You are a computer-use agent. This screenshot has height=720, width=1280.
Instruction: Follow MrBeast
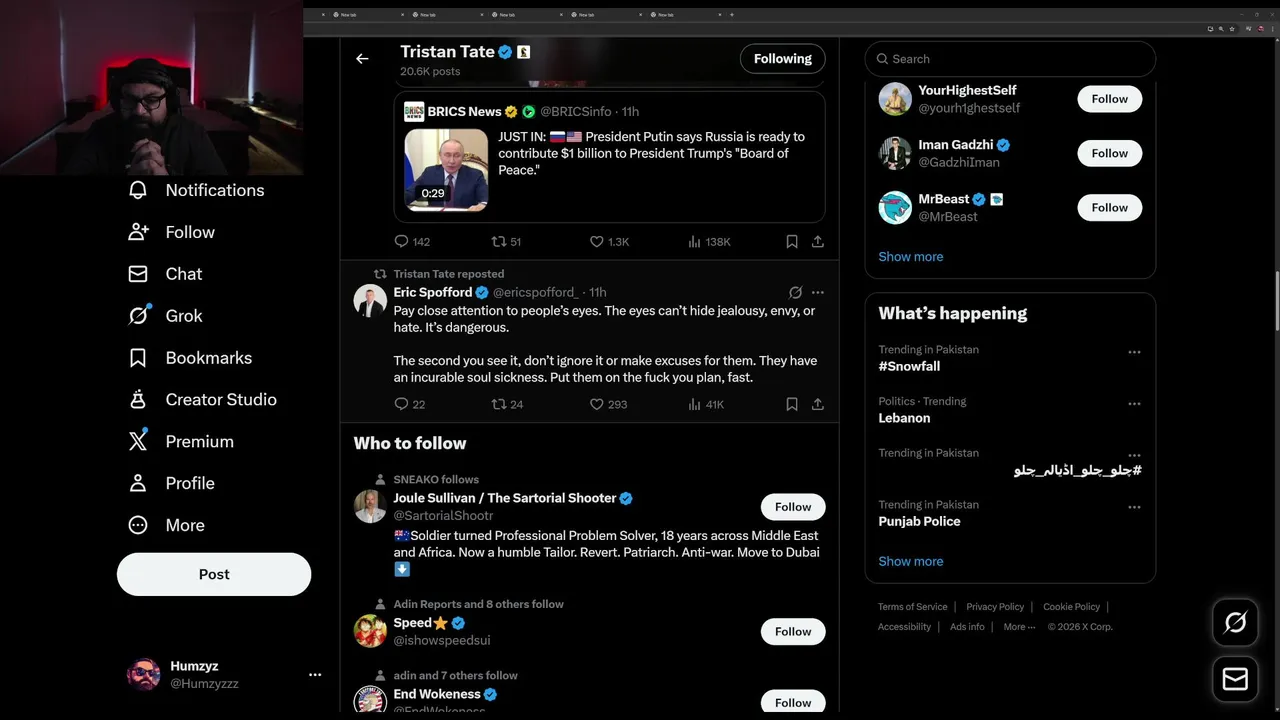click(1109, 207)
